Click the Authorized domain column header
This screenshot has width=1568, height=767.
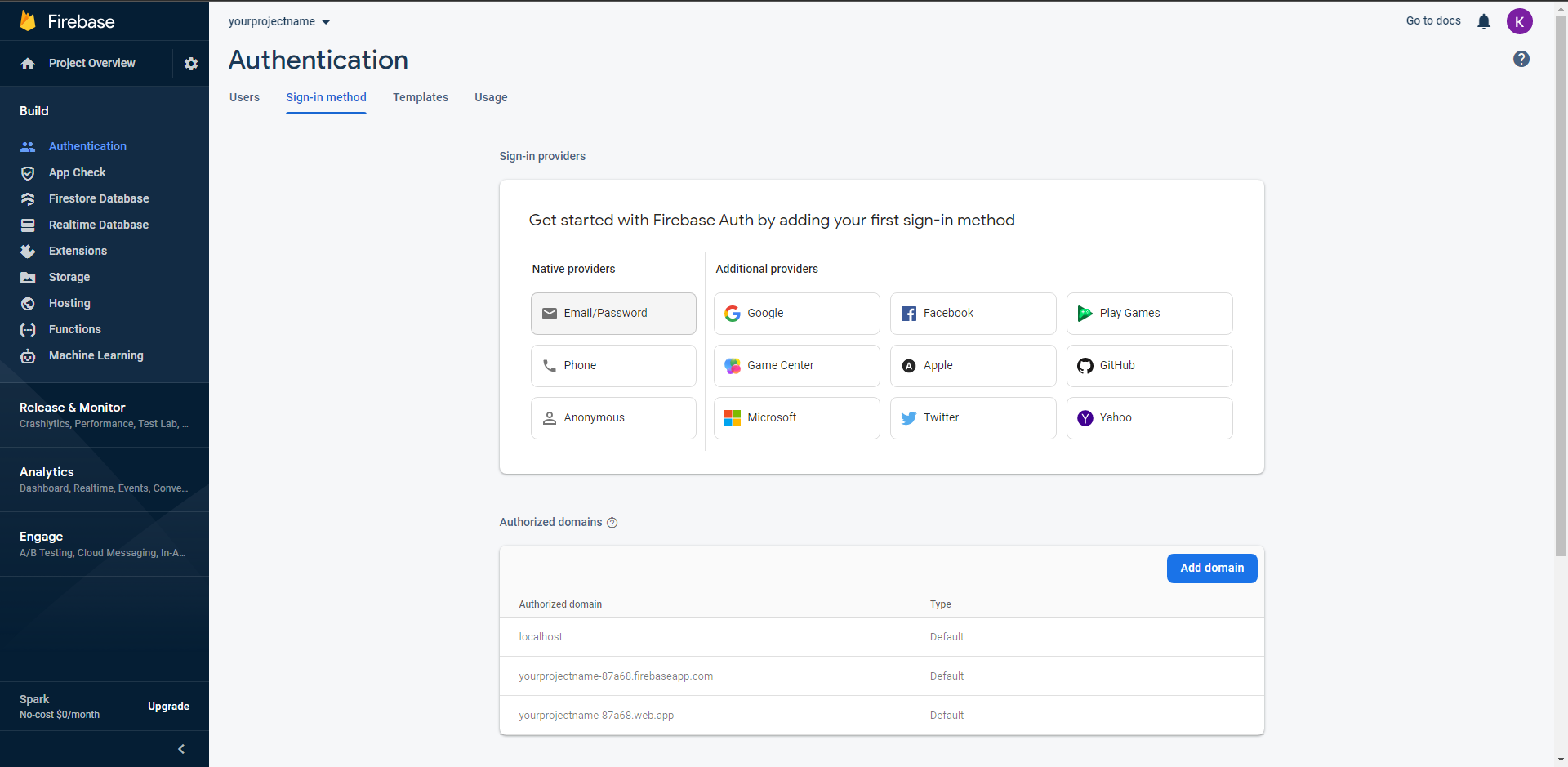tap(560, 604)
